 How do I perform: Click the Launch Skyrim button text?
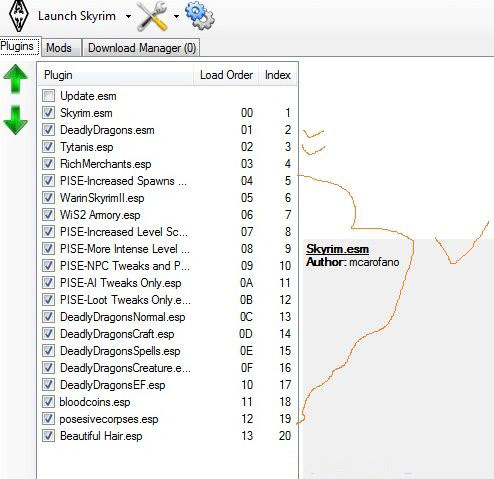(77, 16)
